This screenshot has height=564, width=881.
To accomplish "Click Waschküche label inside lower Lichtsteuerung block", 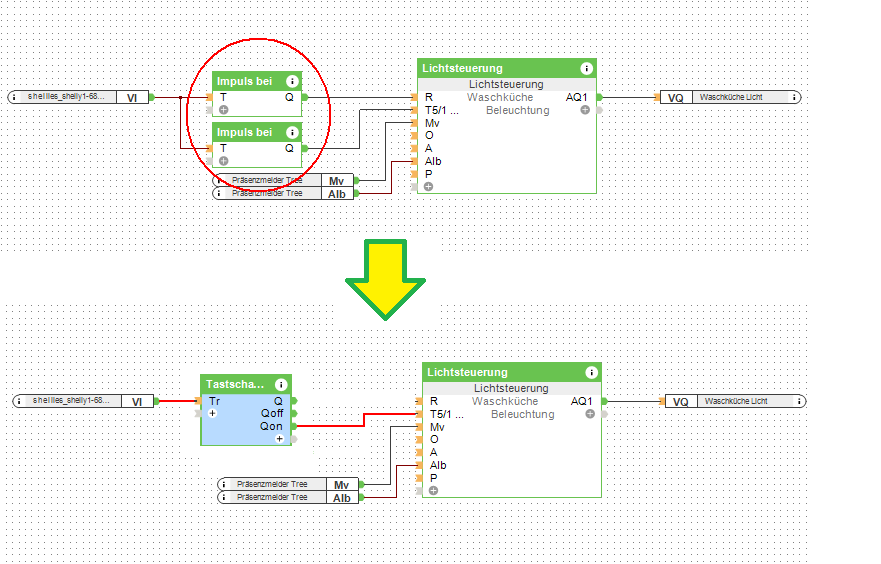I will click(505, 401).
